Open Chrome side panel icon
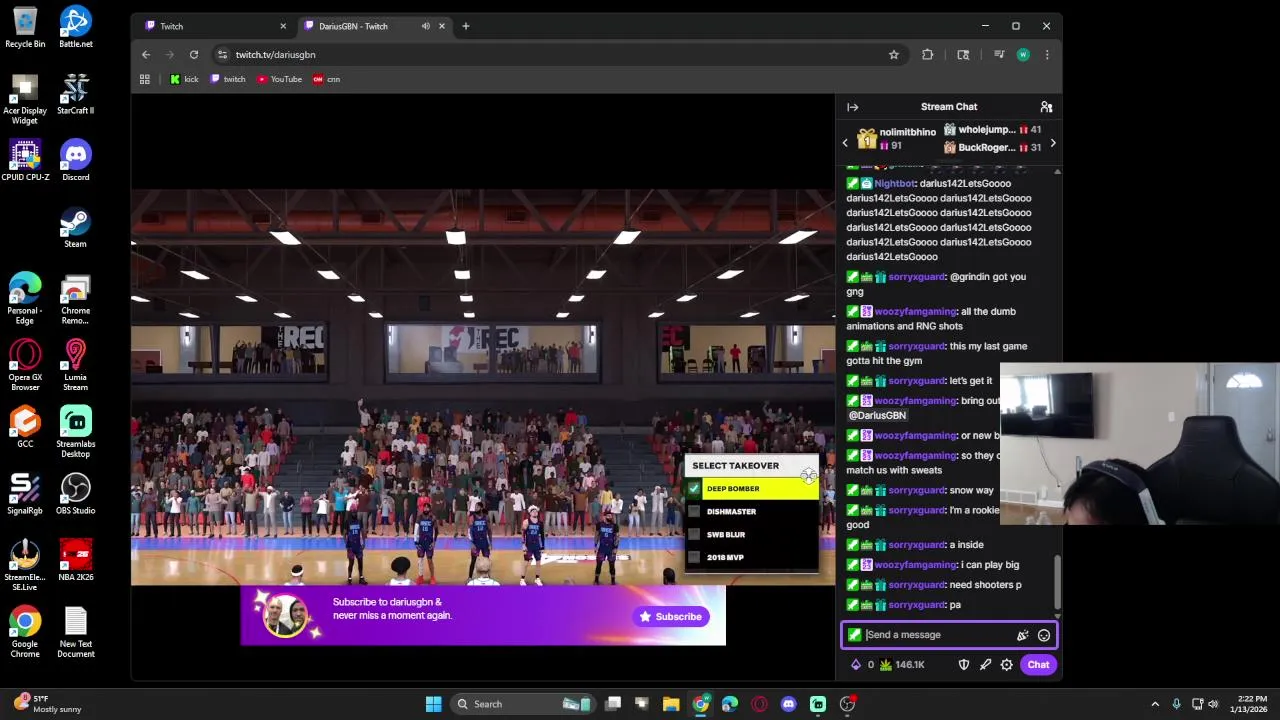1280x720 pixels. point(963,55)
